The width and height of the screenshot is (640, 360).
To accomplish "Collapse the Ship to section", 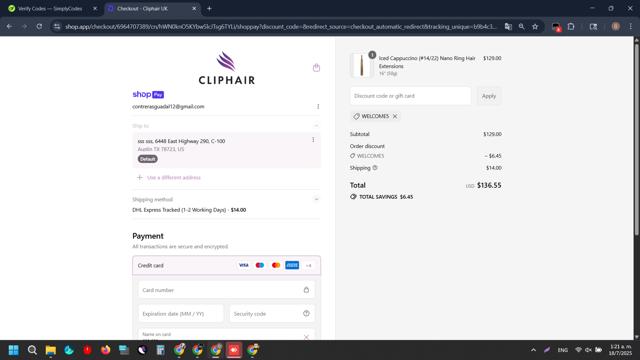I will (316, 126).
